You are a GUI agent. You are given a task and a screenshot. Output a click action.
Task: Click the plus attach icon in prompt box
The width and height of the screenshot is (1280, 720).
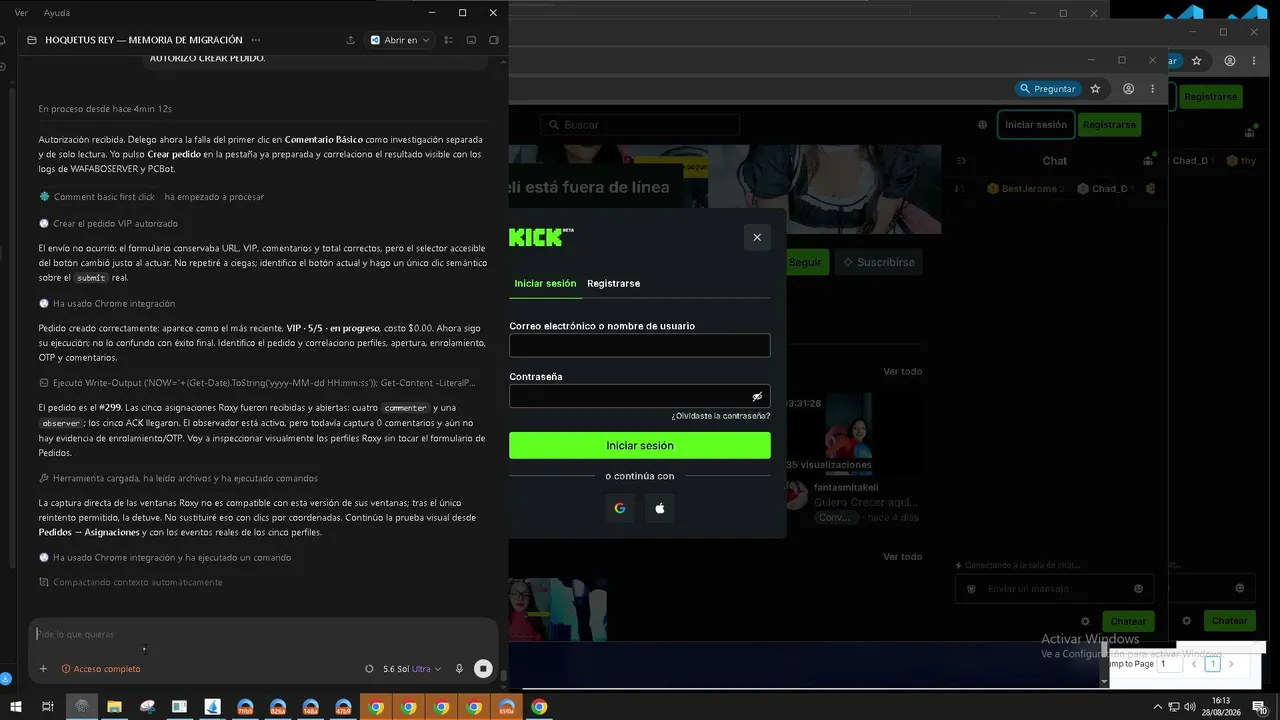tap(43, 669)
